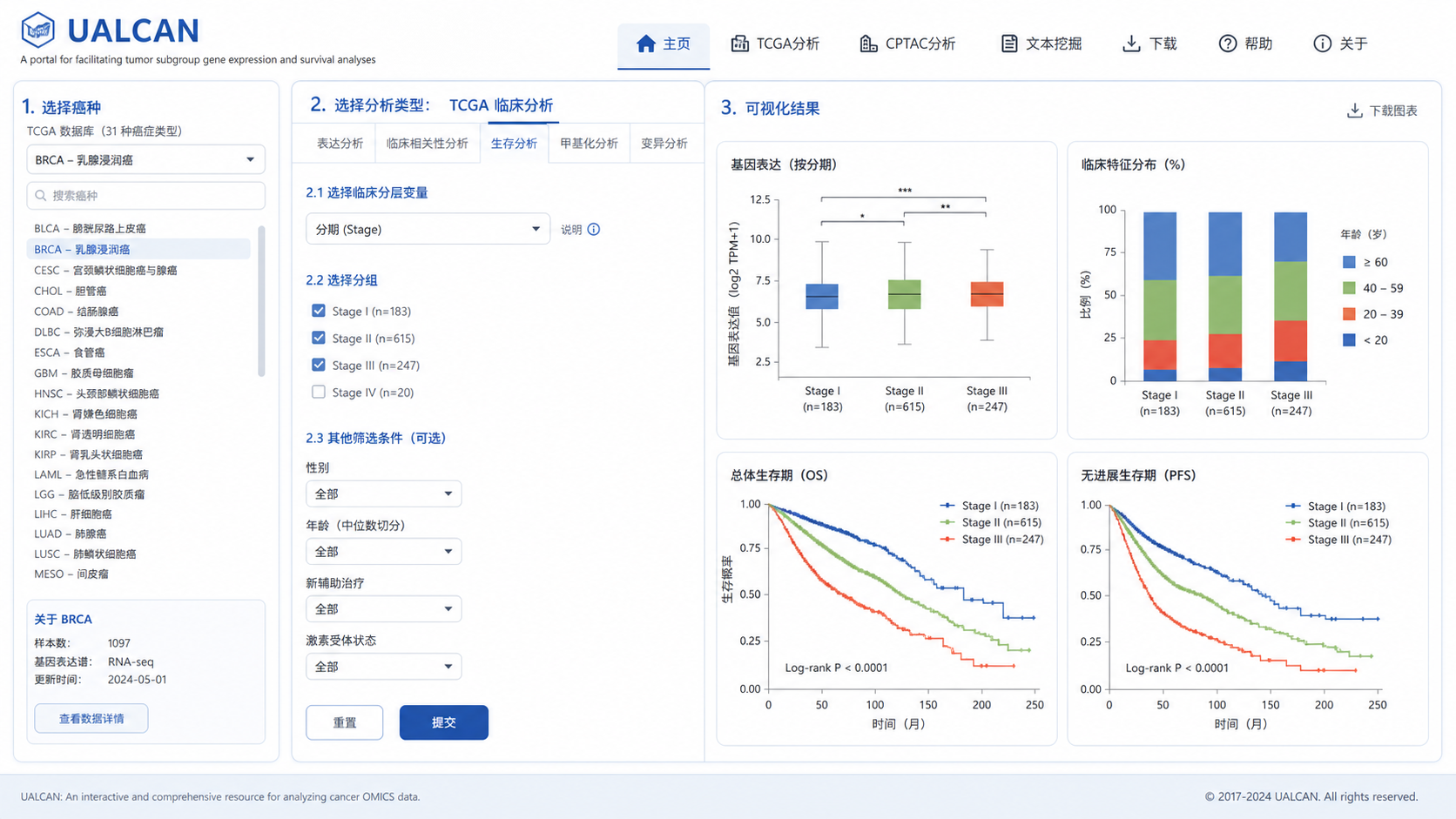Switch to the 表达分析 tab
The width and height of the screenshot is (1456, 819).
(340, 144)
